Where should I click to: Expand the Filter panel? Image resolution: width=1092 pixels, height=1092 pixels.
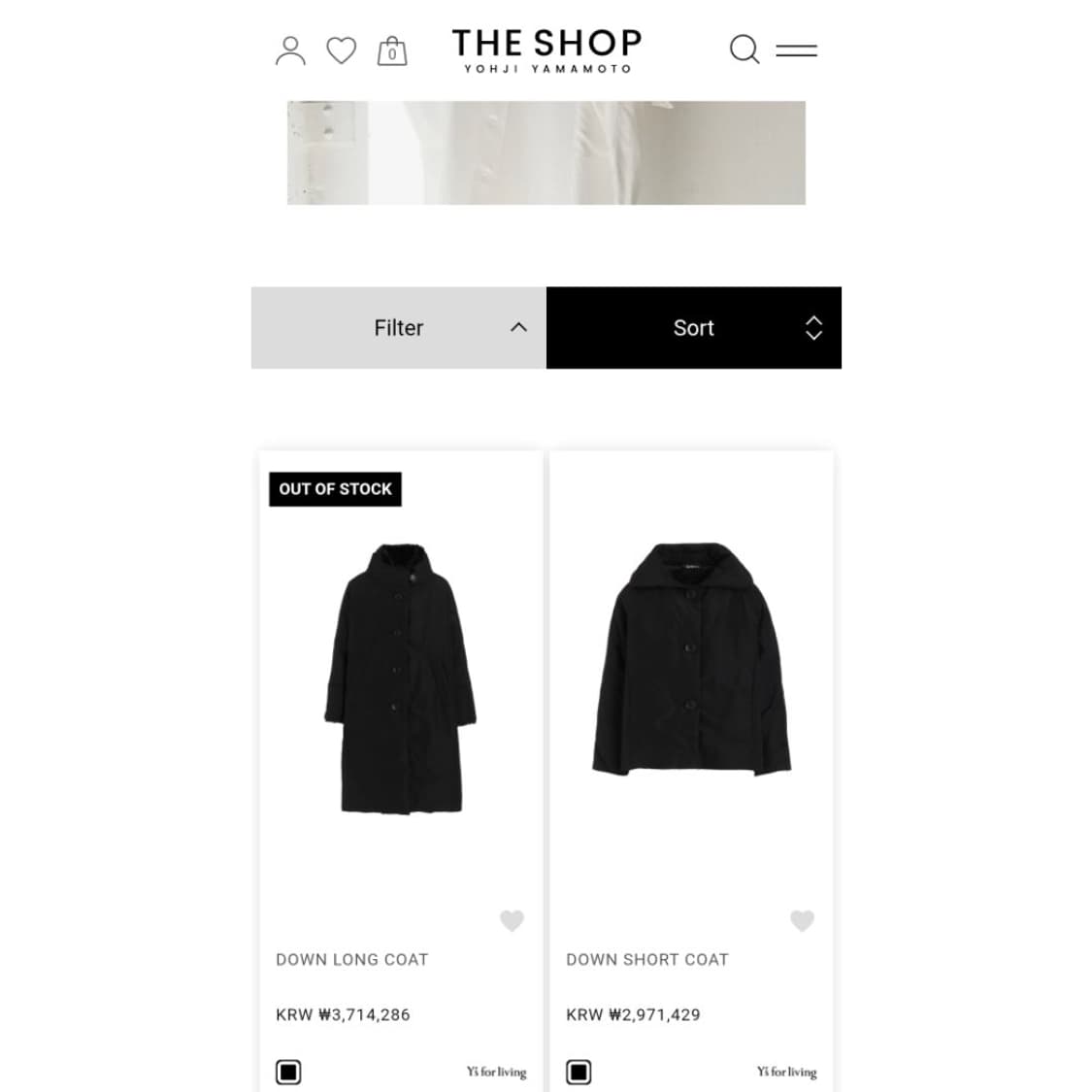[399, 327]
